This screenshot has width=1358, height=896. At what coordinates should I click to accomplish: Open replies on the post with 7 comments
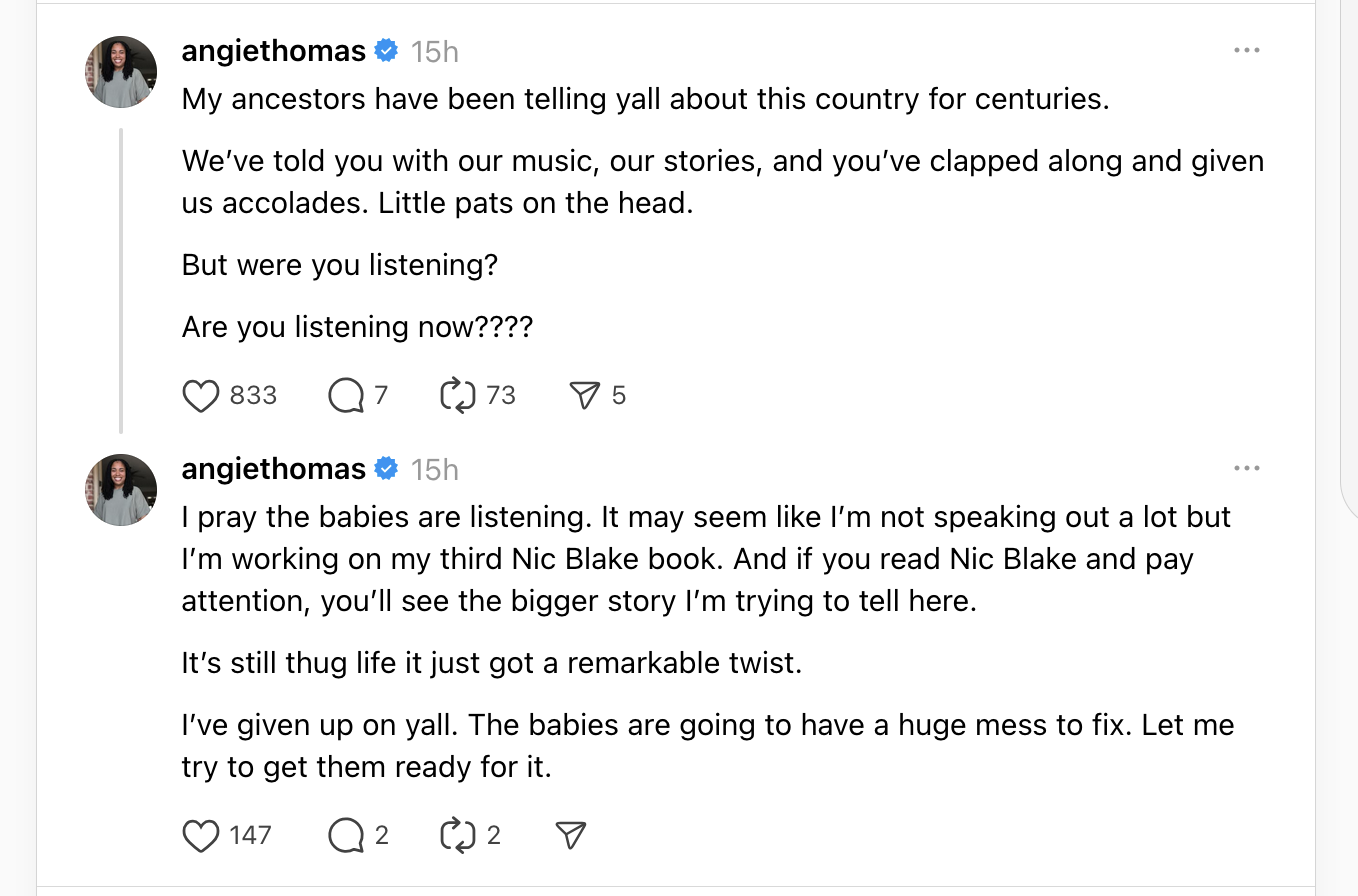pos(346,396)
